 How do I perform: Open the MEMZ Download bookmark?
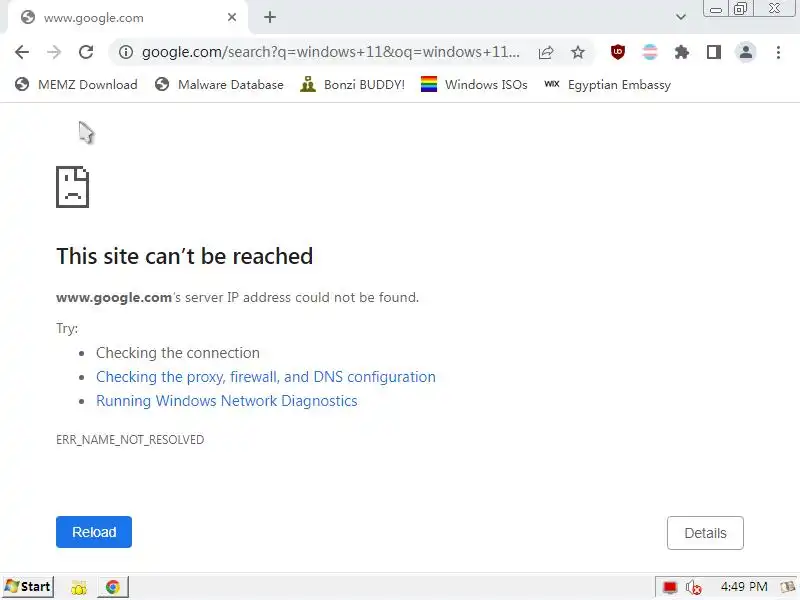76,85
